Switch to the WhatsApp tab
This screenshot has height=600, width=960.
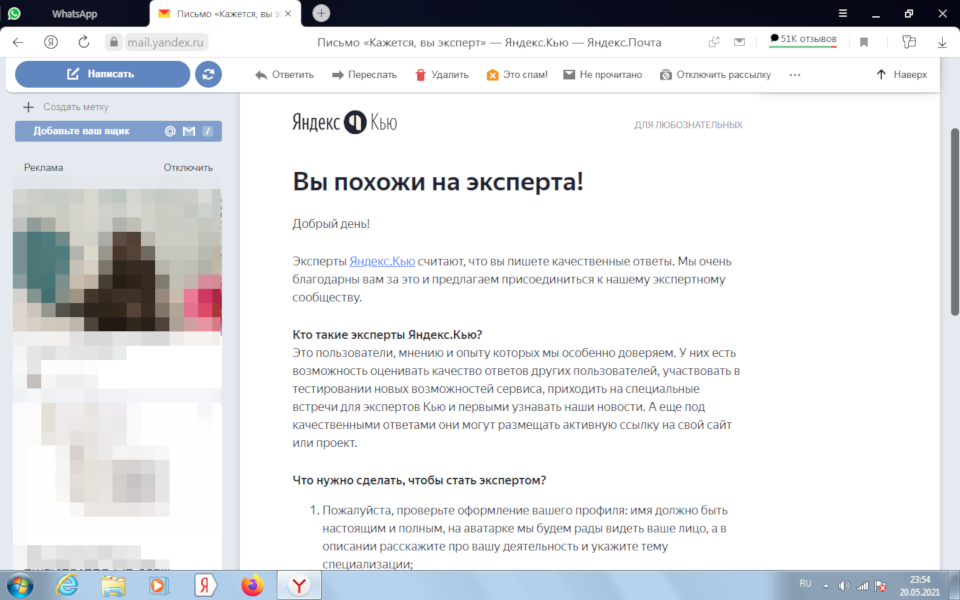coord(74,13)
